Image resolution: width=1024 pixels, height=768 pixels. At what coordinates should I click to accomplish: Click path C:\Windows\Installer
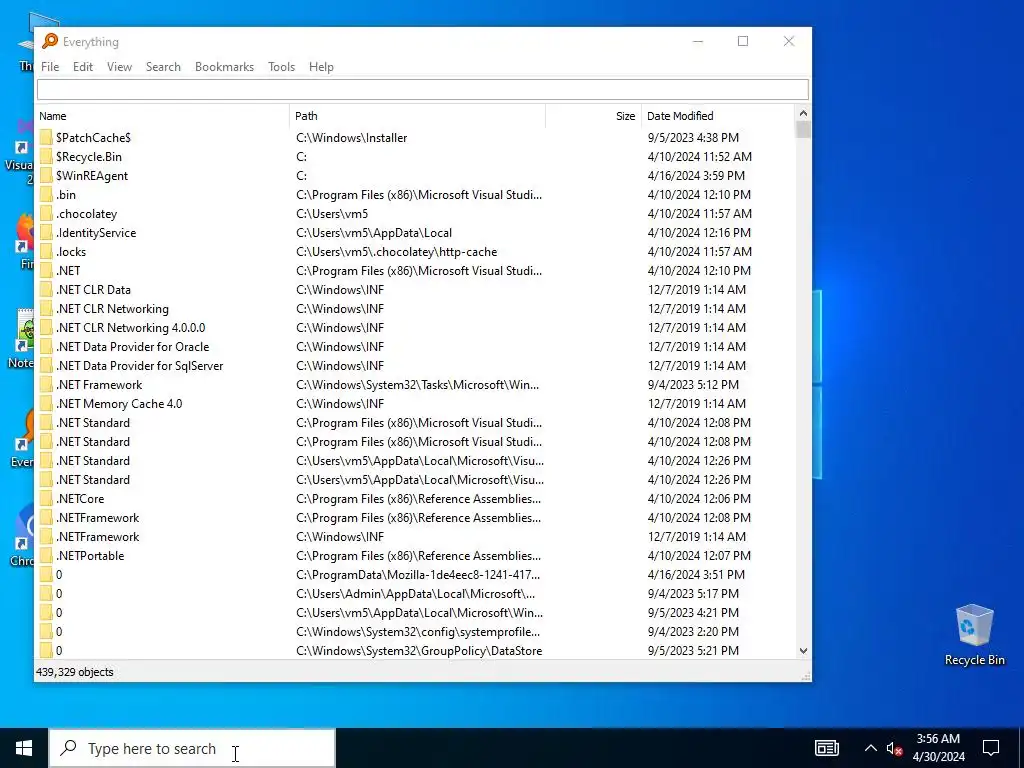pyautogui.click(x=351, y=138)
